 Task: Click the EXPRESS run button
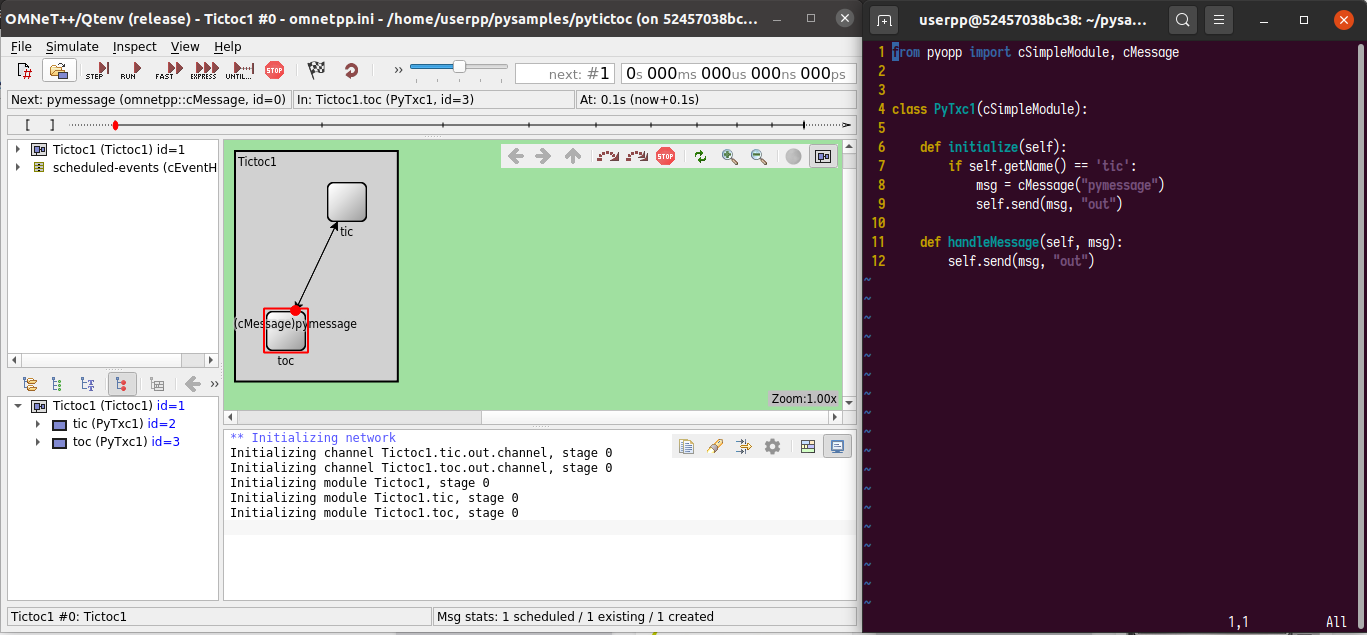(x=203, y=71)
